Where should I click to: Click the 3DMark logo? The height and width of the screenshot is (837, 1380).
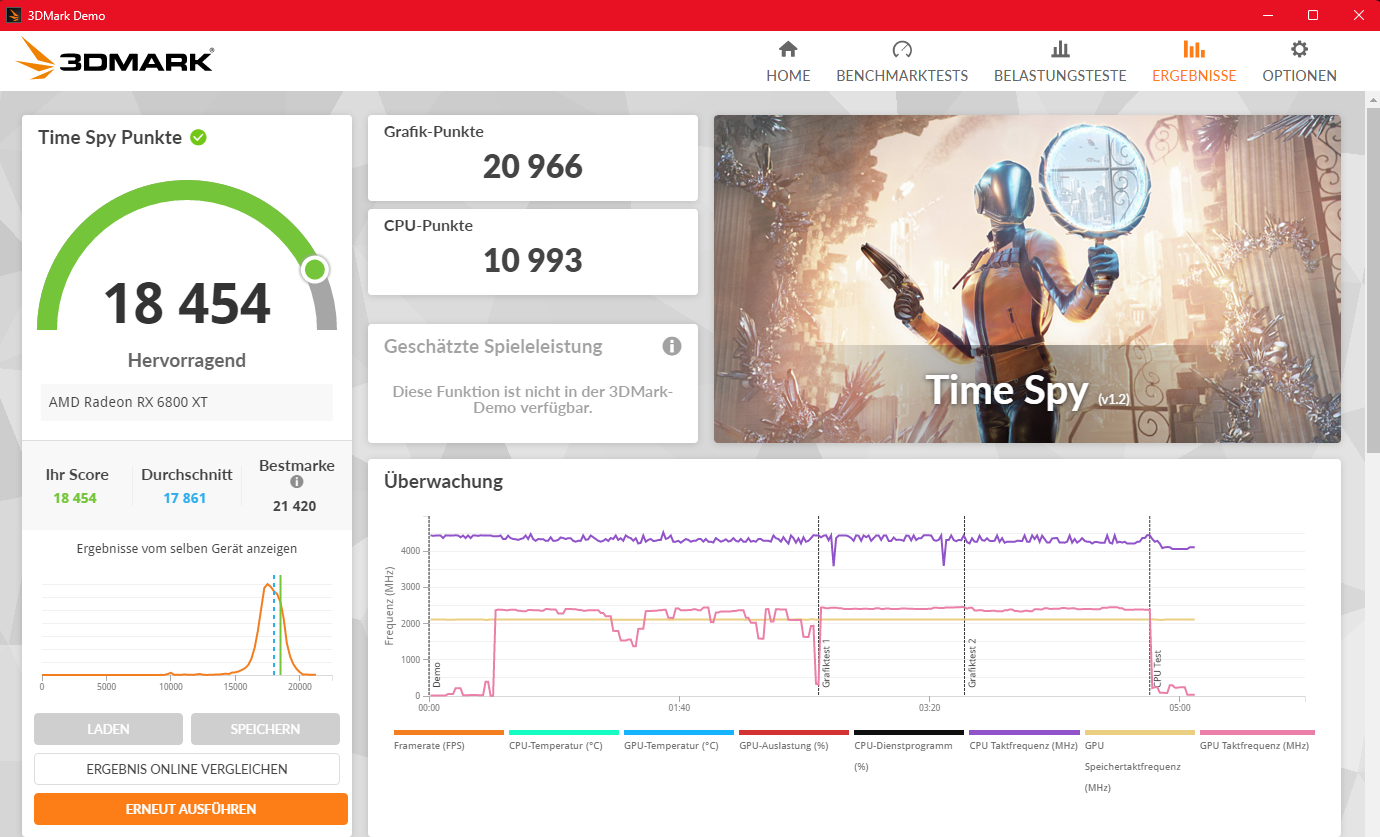(x=115, y=59)
